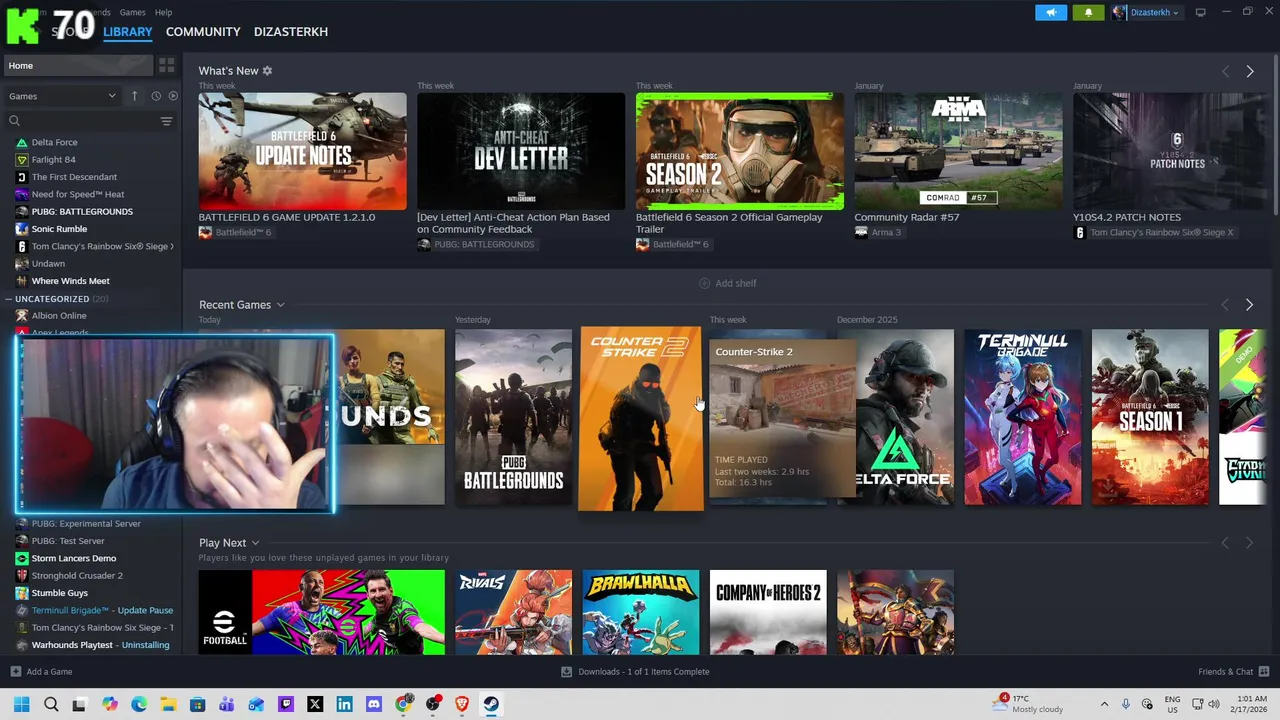
Task: Open LinkedIn taskbar icon
Action: coord(344,704)
